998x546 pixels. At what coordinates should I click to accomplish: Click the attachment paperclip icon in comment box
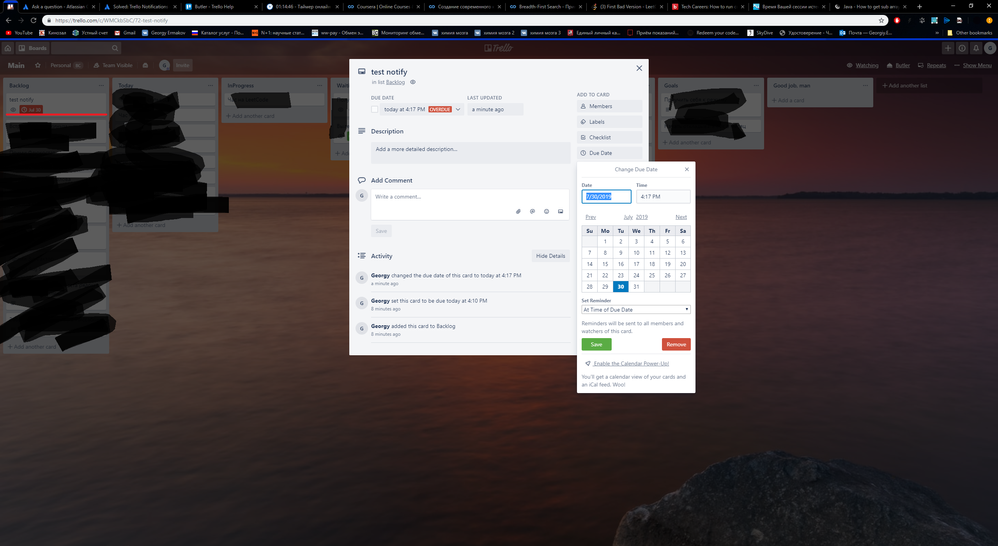click(x=518, y=211)
